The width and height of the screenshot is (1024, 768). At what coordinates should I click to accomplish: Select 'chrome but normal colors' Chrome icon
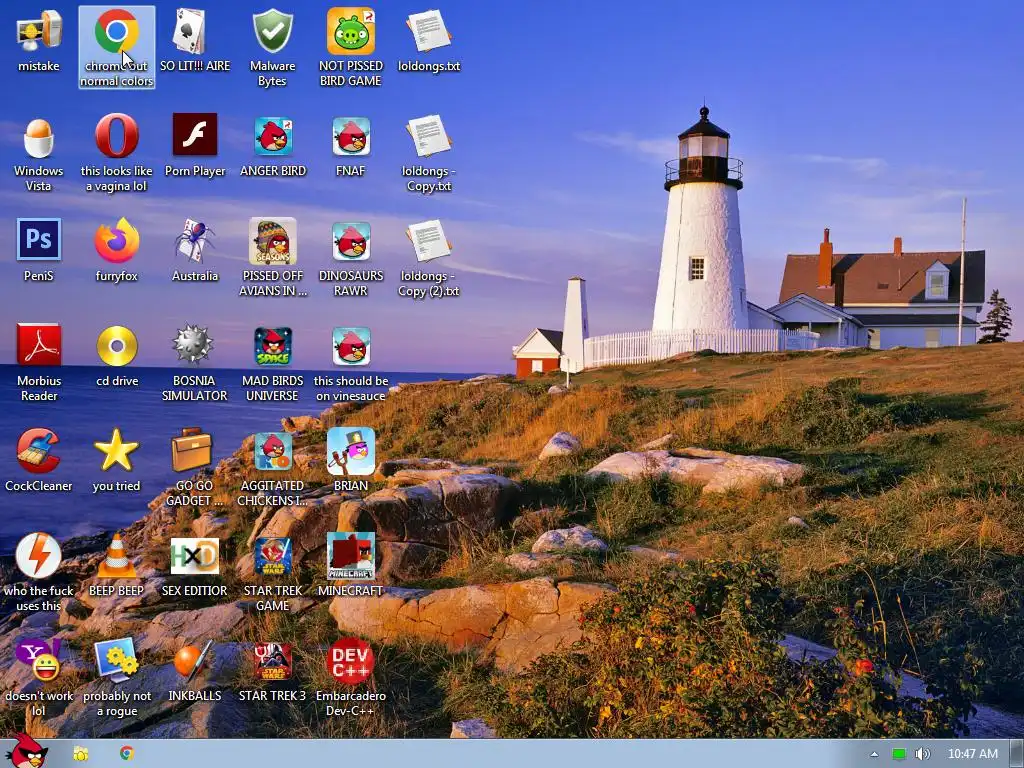[116, 31]
